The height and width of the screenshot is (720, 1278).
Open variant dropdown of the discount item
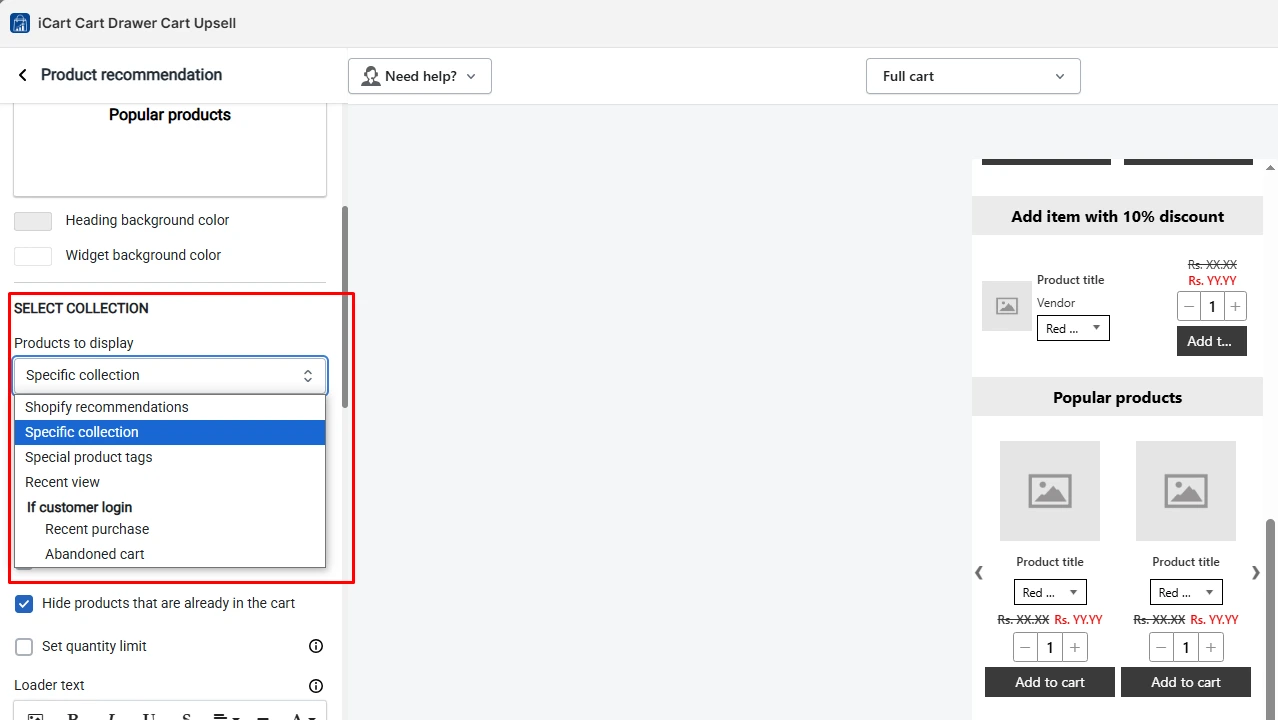click(1073, 328)
